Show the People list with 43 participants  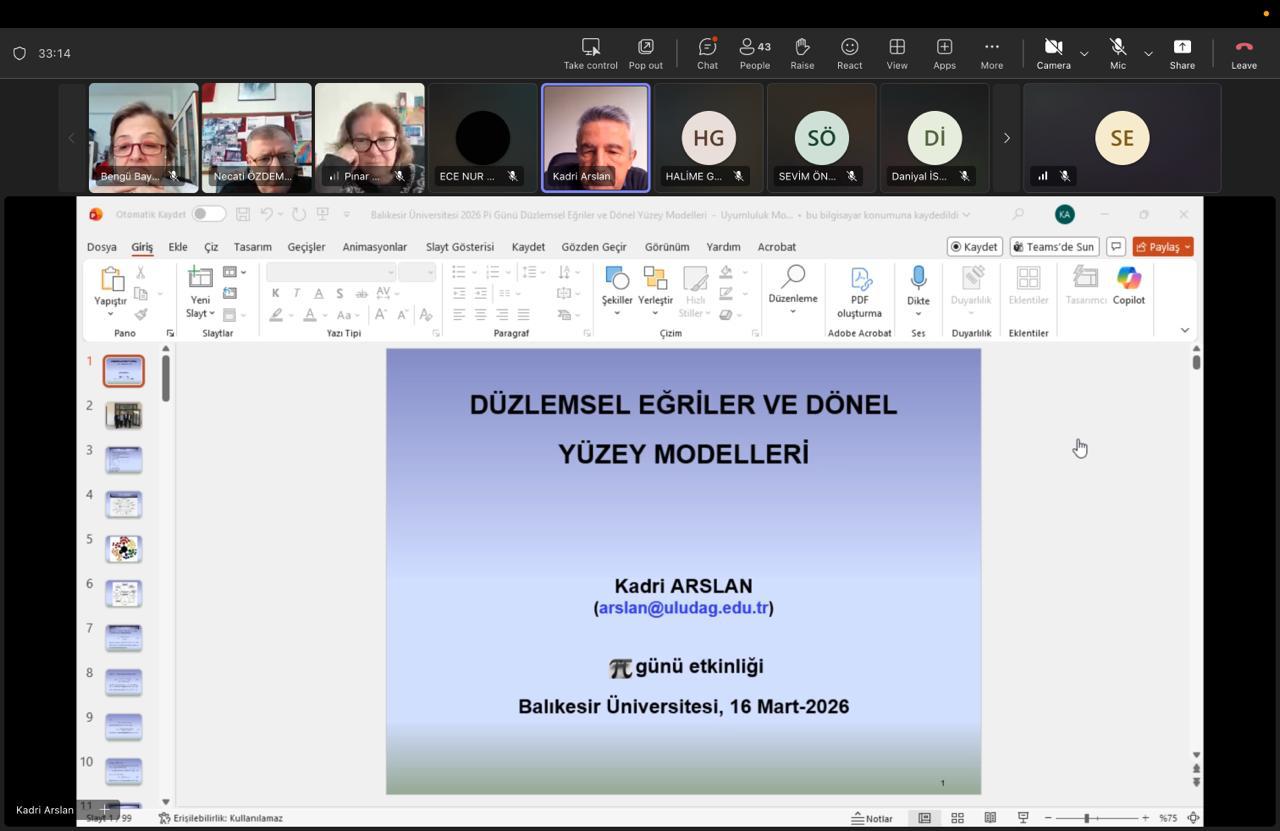[x=755, y=54]
